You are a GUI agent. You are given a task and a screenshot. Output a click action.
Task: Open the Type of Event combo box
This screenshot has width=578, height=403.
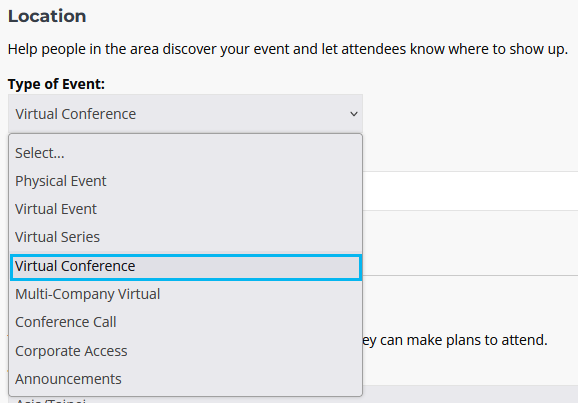[185, 114]
